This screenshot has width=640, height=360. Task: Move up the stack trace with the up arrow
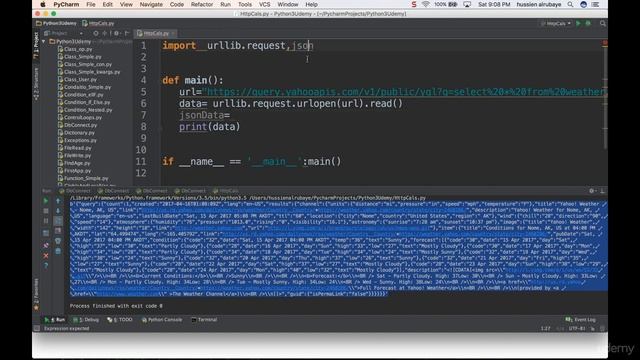tap(58, 201)
